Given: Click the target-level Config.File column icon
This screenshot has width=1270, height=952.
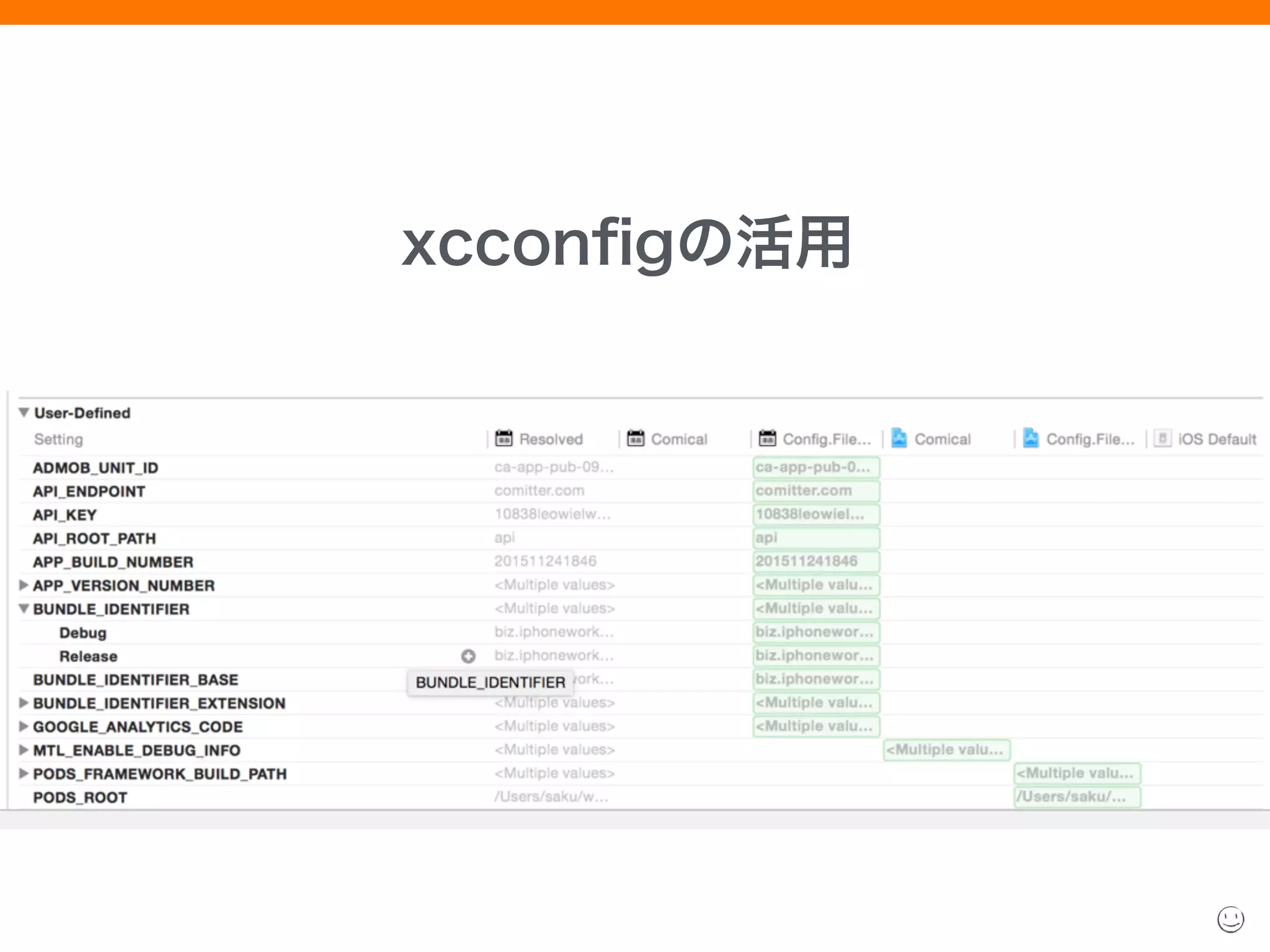Looking at the screenshot, I should [x=767, y=438].
